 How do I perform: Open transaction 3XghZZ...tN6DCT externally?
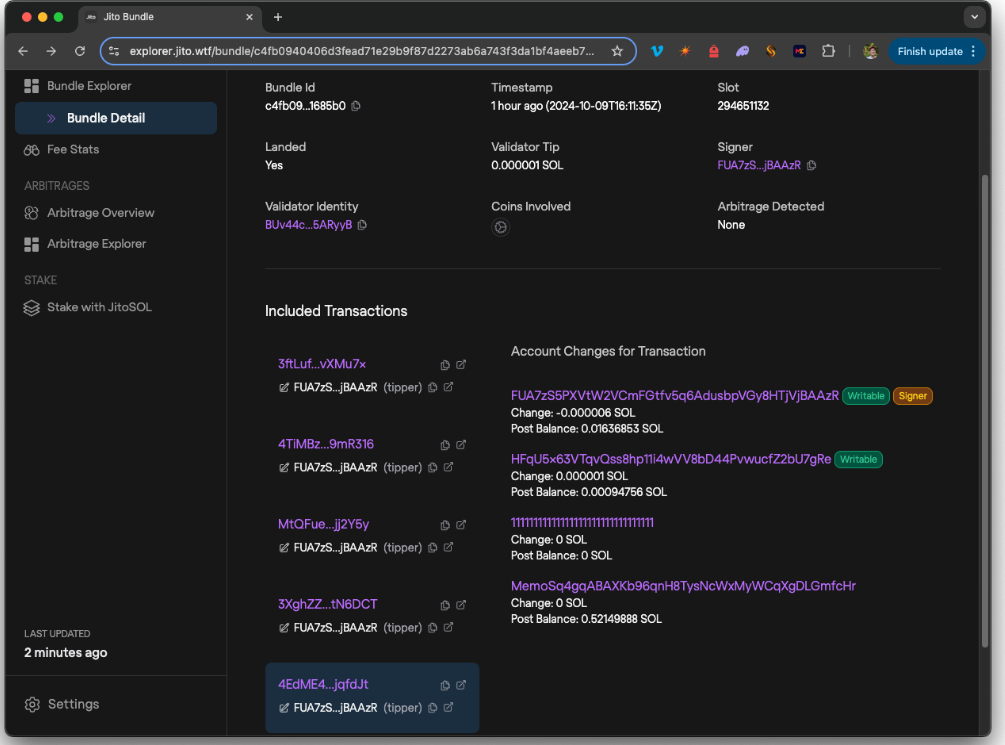tap(461, 605)
